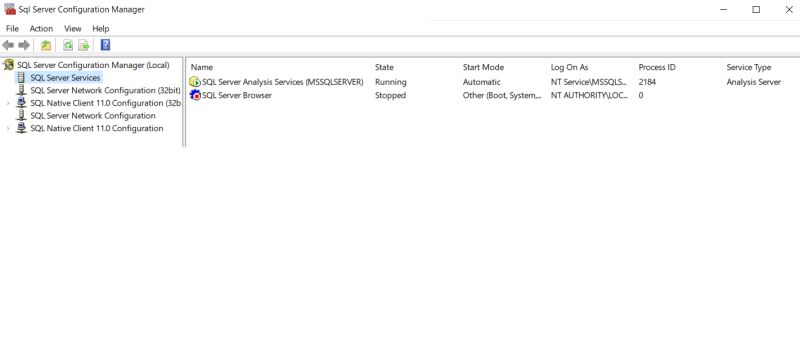Click the Forward arrow toolbar icon
The width and height of the screenshot is (800, 364).
tap(24, 45)
